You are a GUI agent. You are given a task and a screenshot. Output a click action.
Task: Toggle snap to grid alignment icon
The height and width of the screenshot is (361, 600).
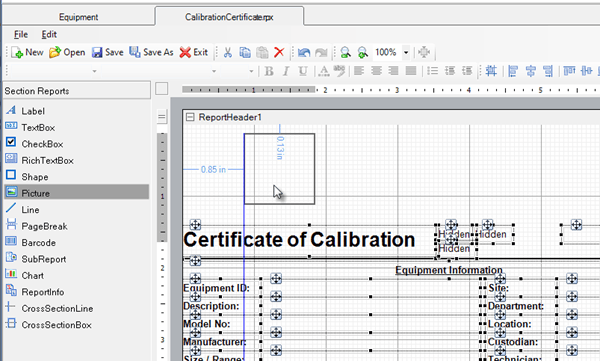[491, 71]
